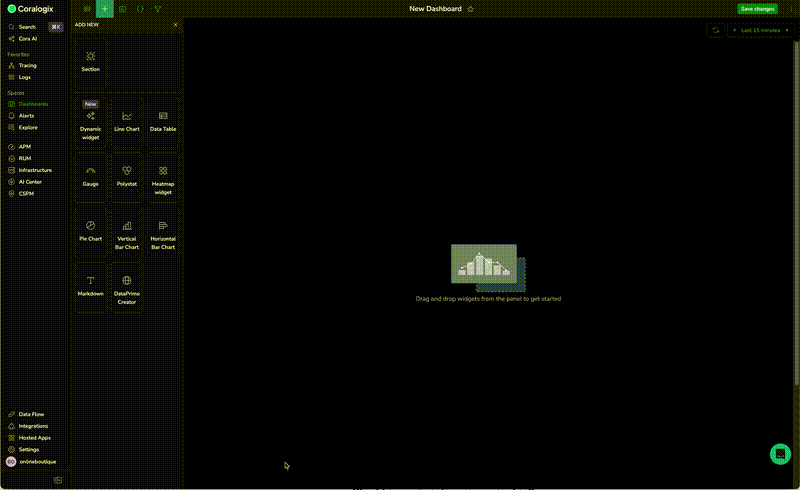Open the three-dot dashboard options menu
This screenshot has height=490, width=800.
pos(789,8)
